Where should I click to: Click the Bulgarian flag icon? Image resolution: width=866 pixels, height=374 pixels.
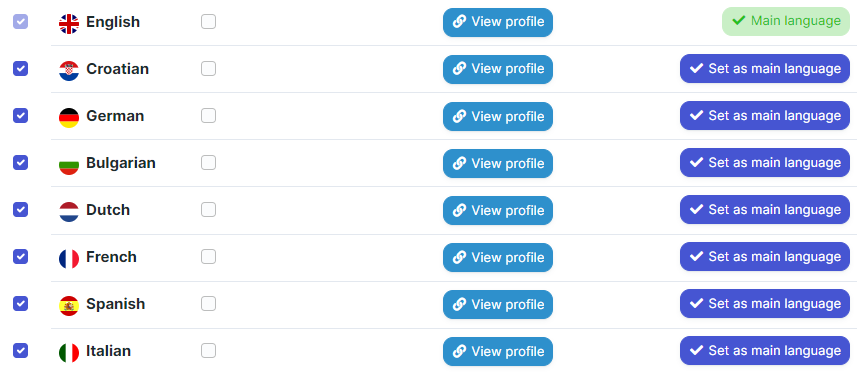tap(69, 165)
